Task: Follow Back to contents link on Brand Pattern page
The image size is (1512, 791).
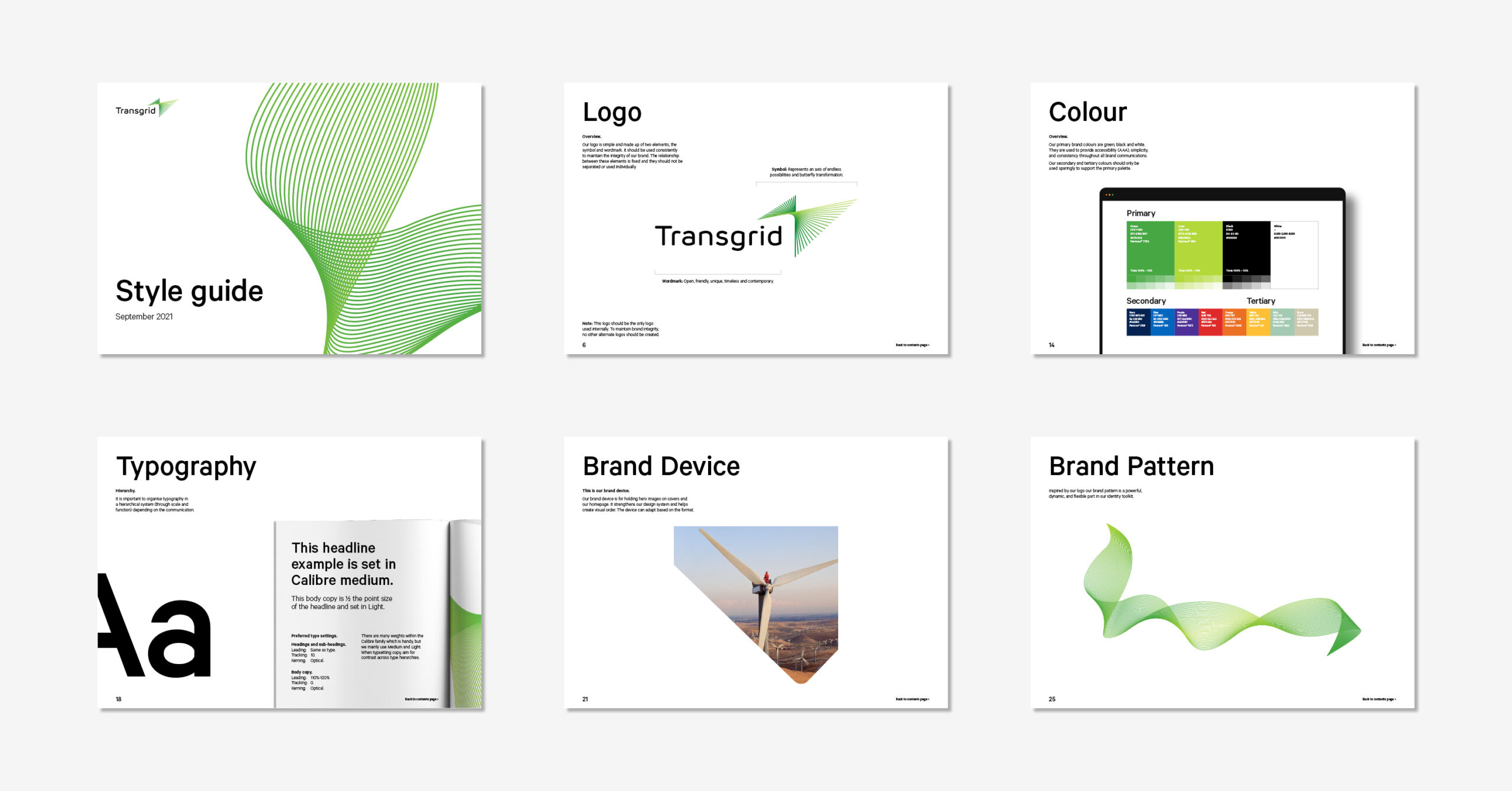Action: pyautogui.click(x=1379, y=699)
